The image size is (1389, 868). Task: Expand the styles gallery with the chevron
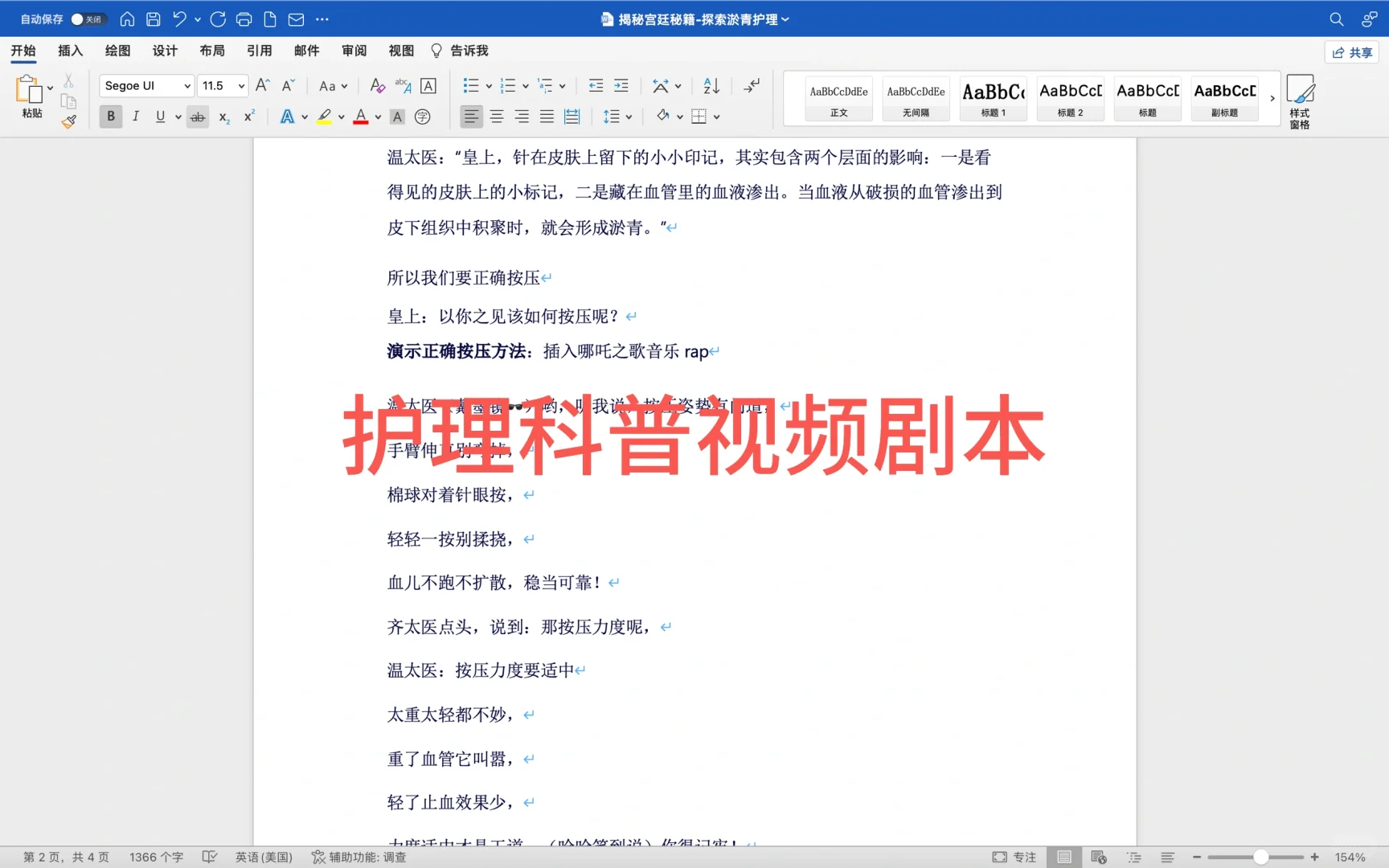pyautogui.click(x=1271, y=98)
